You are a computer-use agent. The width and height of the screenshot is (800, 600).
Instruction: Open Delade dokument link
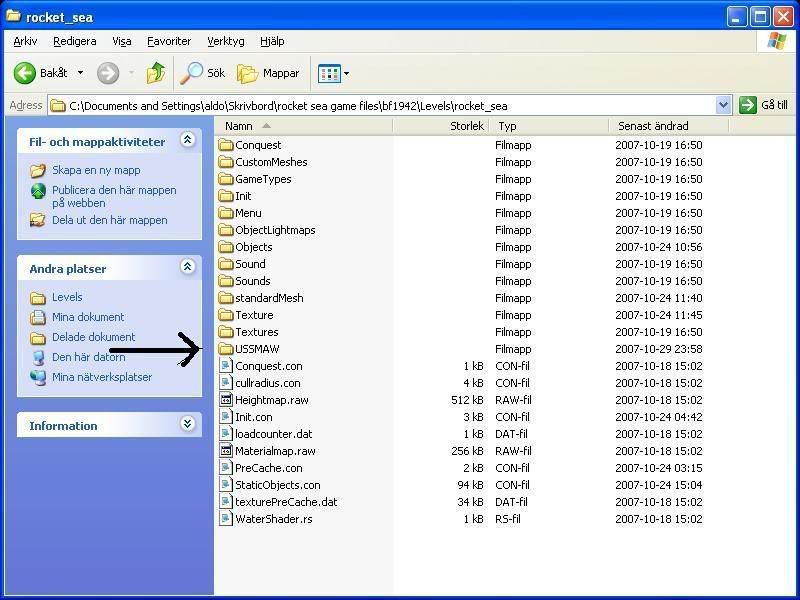click(x=93, y=337)
